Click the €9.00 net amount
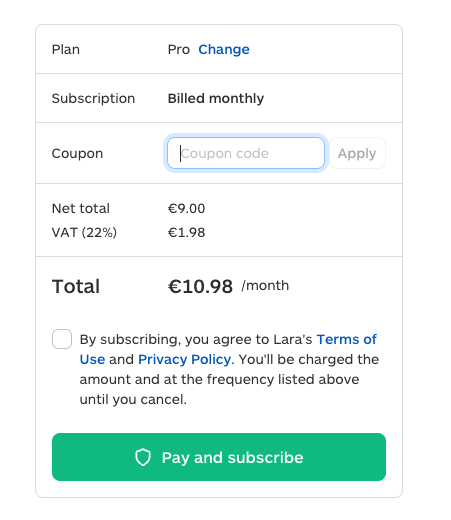The image size is (451, 520). tap(186, 208)
